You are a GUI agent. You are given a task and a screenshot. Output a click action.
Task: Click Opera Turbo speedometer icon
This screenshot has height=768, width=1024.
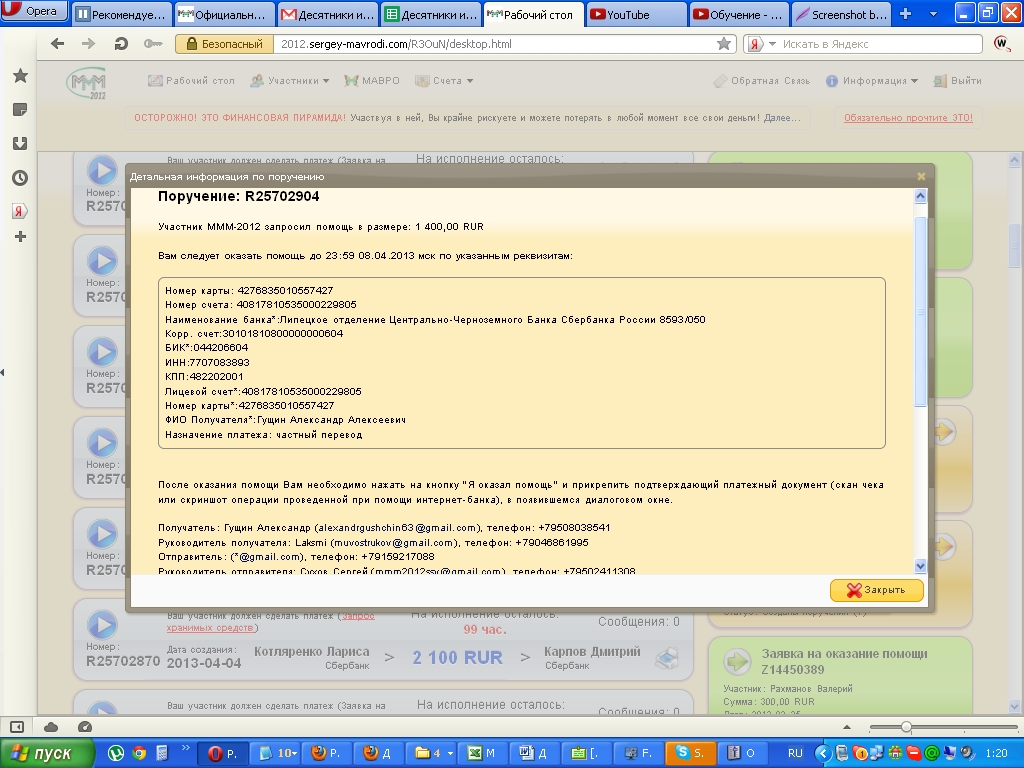tap(85, 727)
